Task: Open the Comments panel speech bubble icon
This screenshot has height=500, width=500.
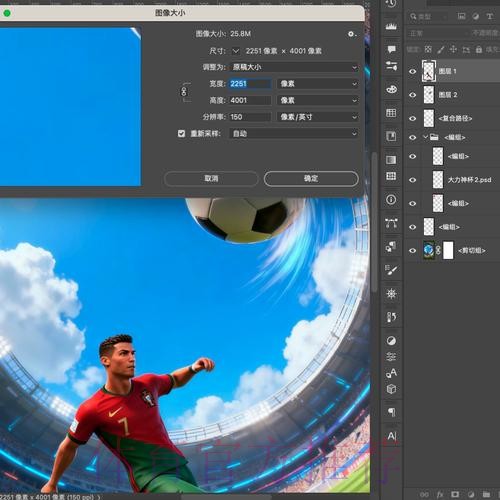Action: 391,50
